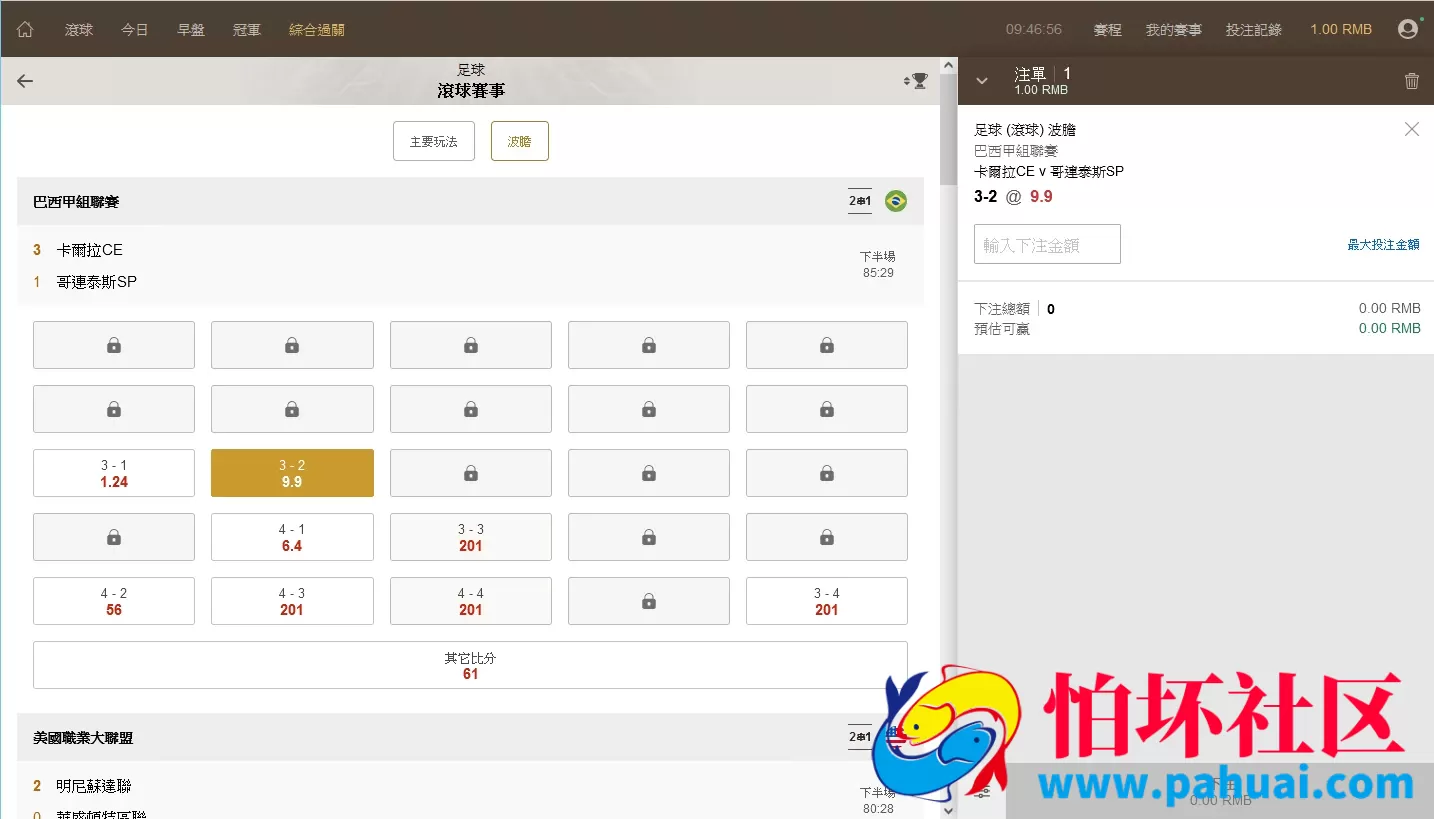Toggle the 2合1 switch for 巴西甲組聯賽
This screenshot has width=1434, height=819.
point(859,200)
